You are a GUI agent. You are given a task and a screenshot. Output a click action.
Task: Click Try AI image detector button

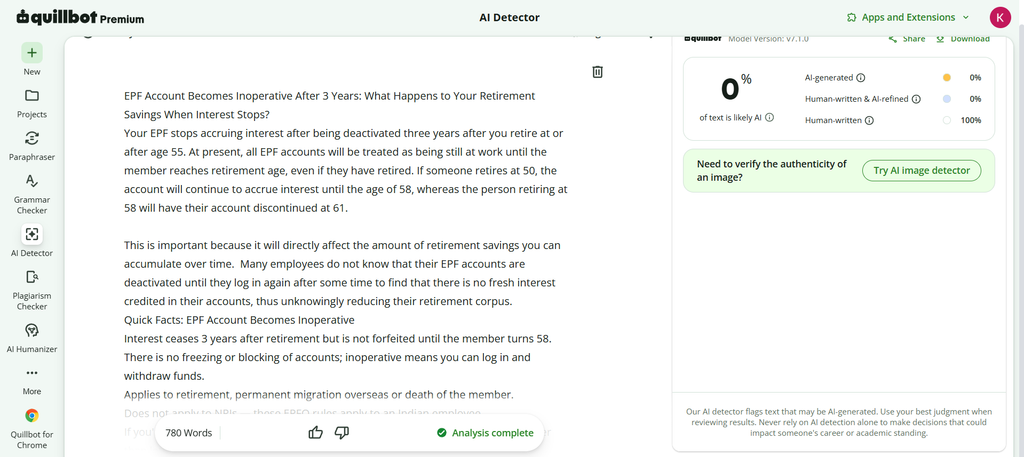[x=921, y=170]
